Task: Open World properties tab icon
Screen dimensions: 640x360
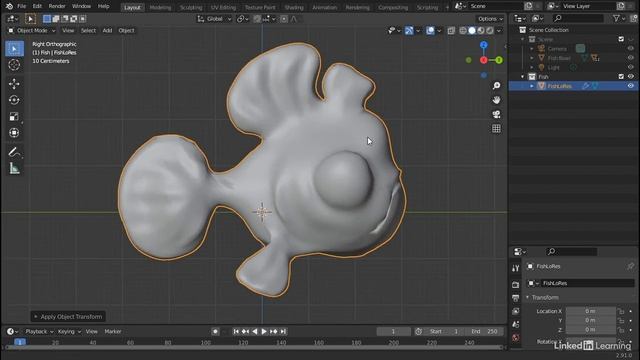Action: pyautogui.click(x=516, y=338)
